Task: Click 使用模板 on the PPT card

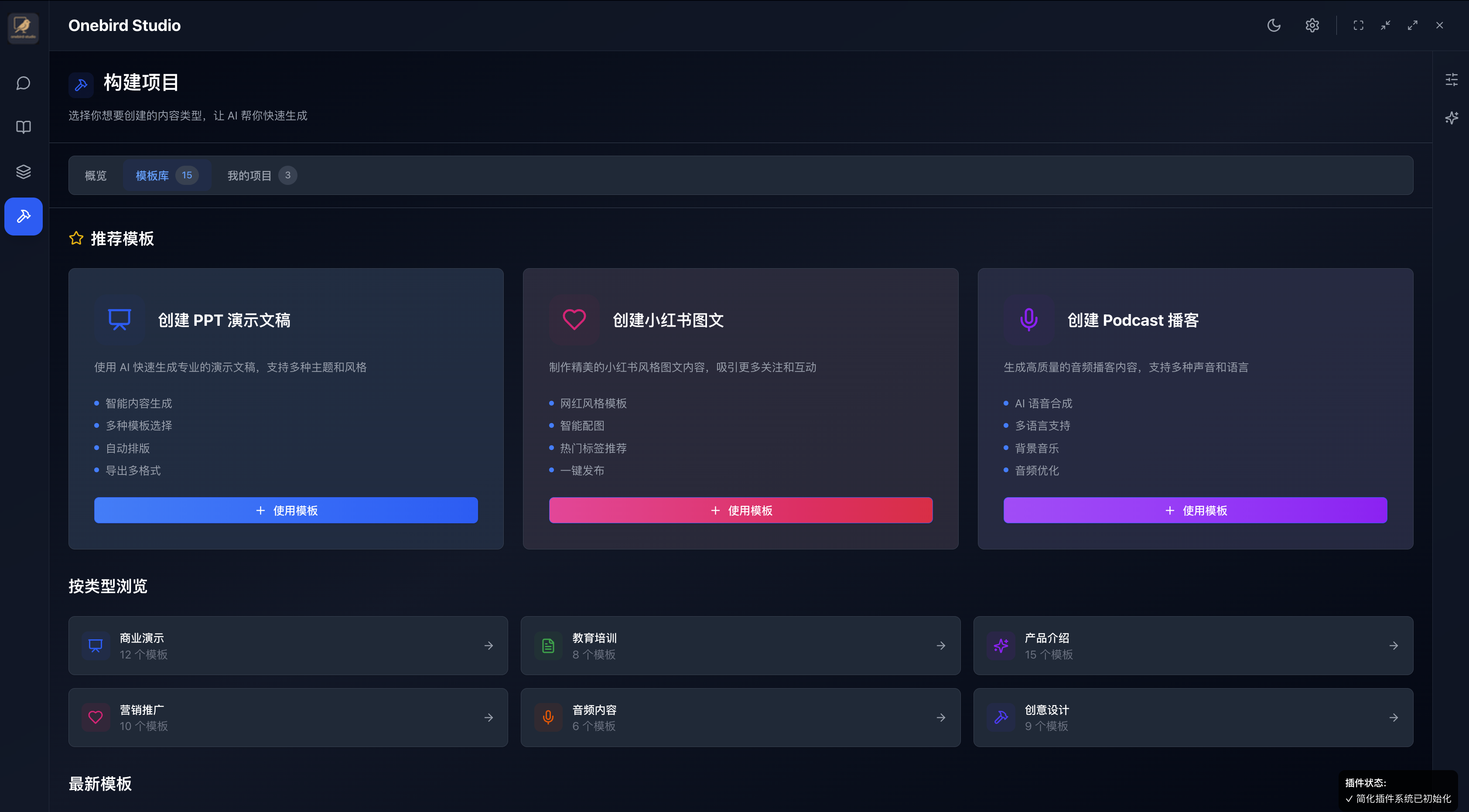Action: pos(286,510)
